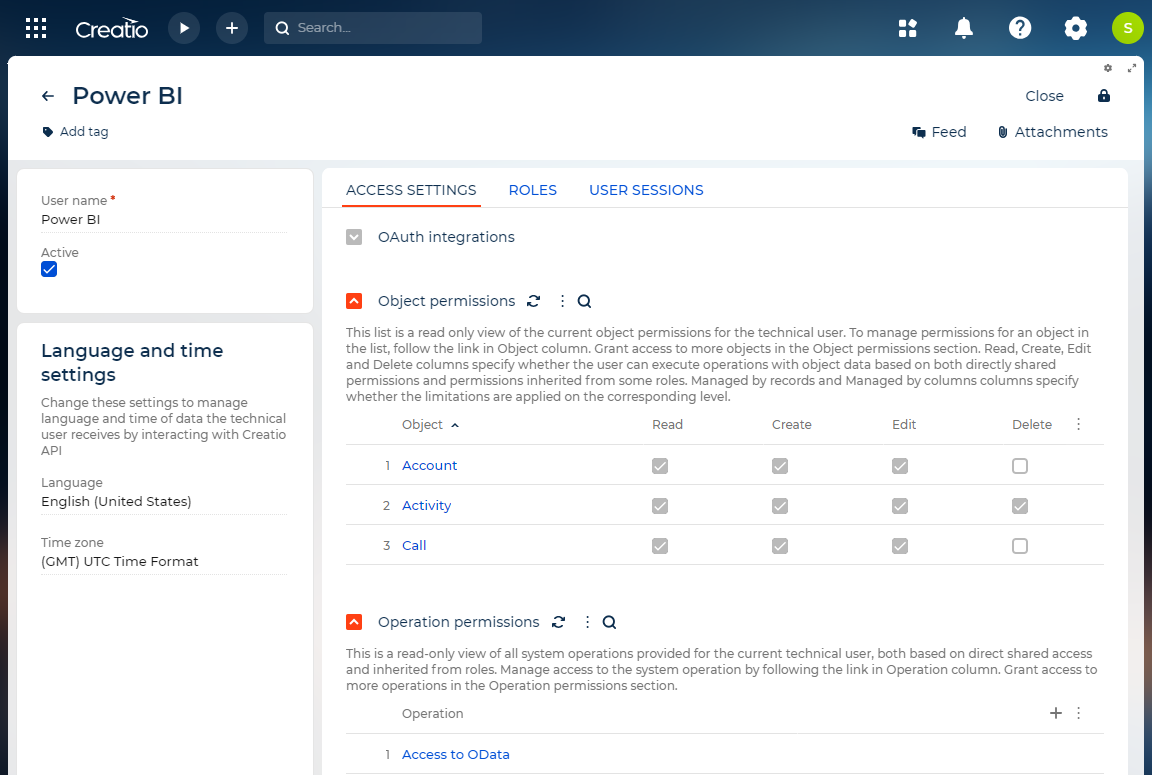Open the Activity object link
Screen dimensions: 1152x775
(x=426, y=506)
